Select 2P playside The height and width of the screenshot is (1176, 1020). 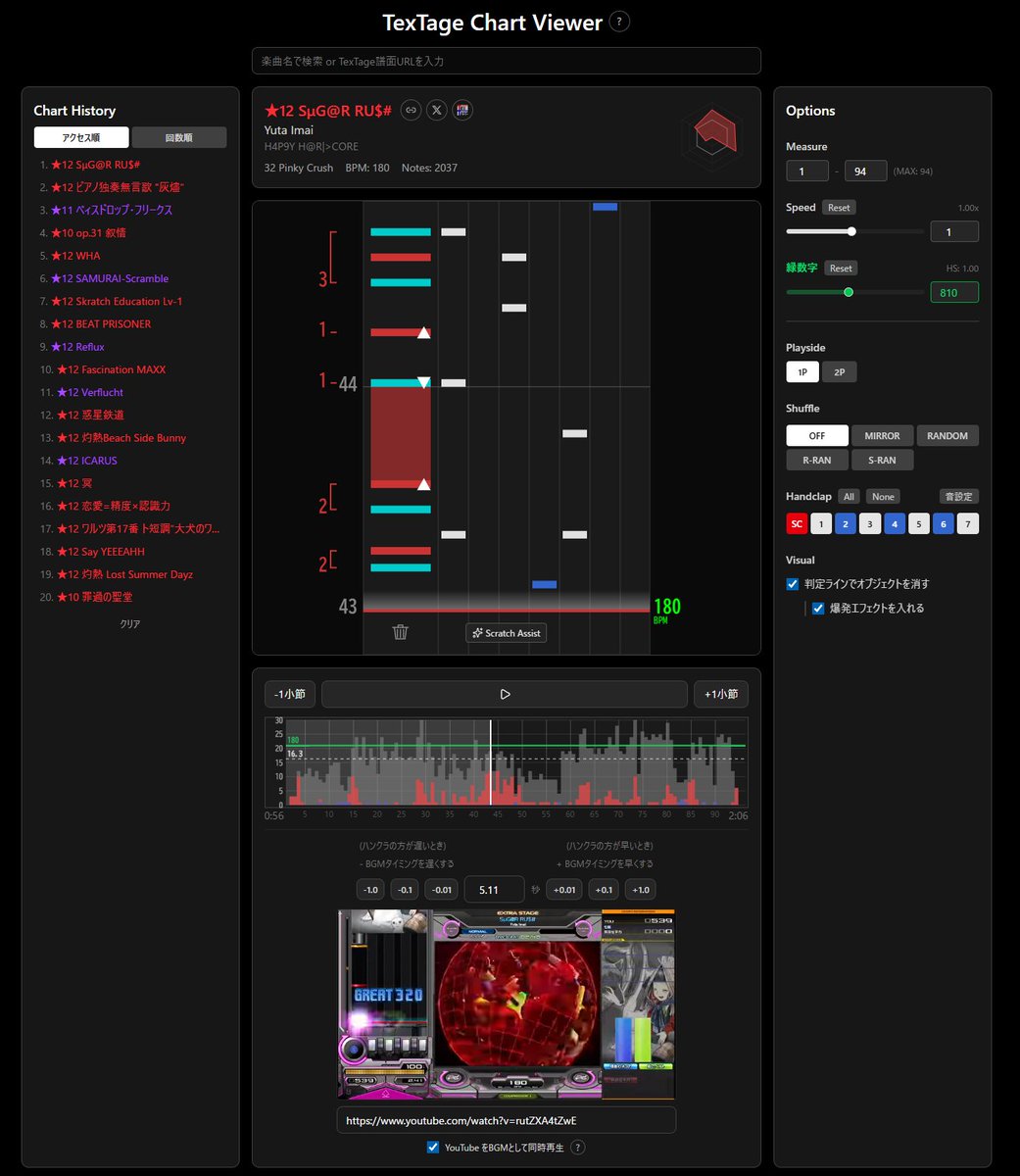click(x=840, y=372)
